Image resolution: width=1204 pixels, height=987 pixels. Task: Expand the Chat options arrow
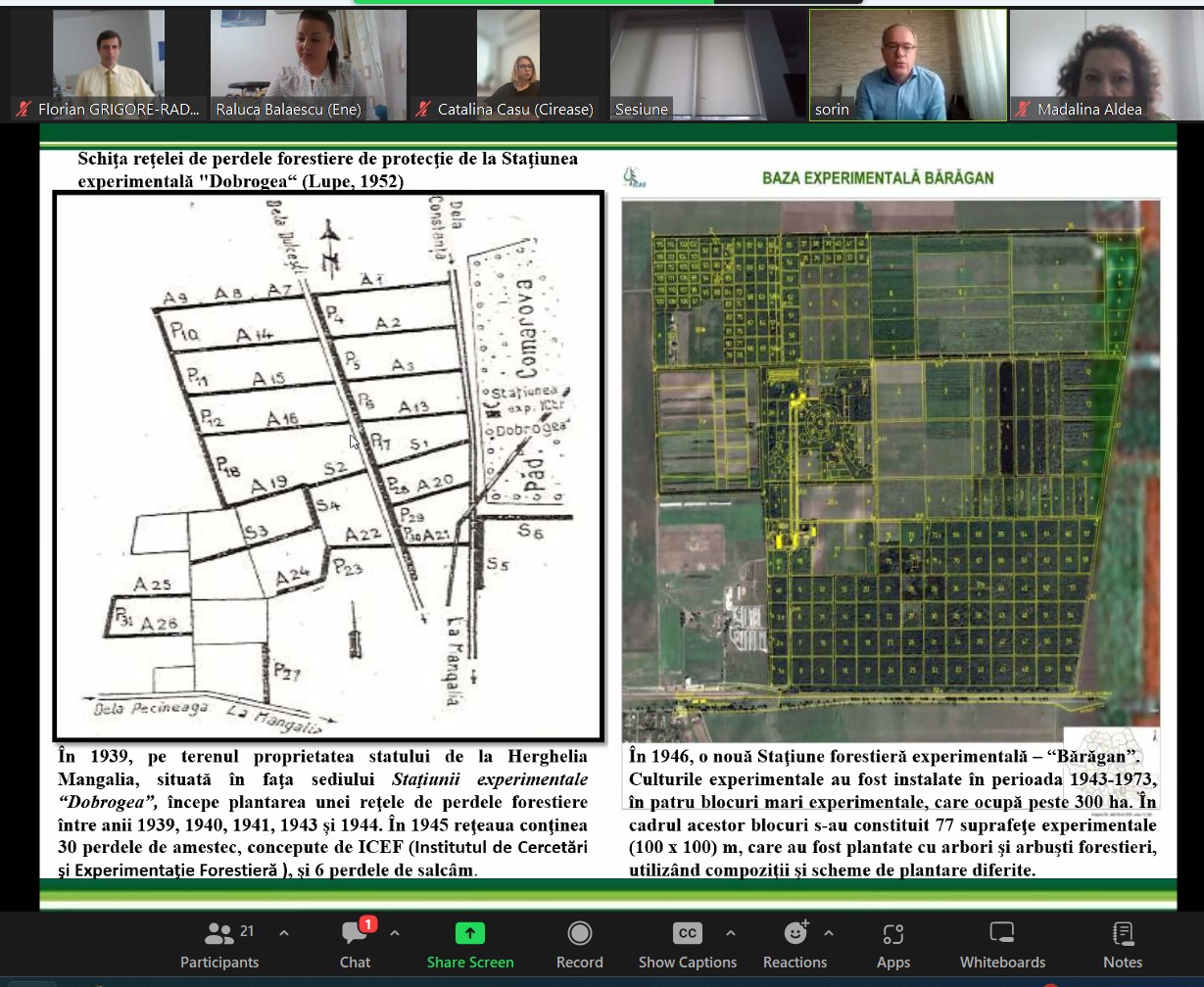395,933
